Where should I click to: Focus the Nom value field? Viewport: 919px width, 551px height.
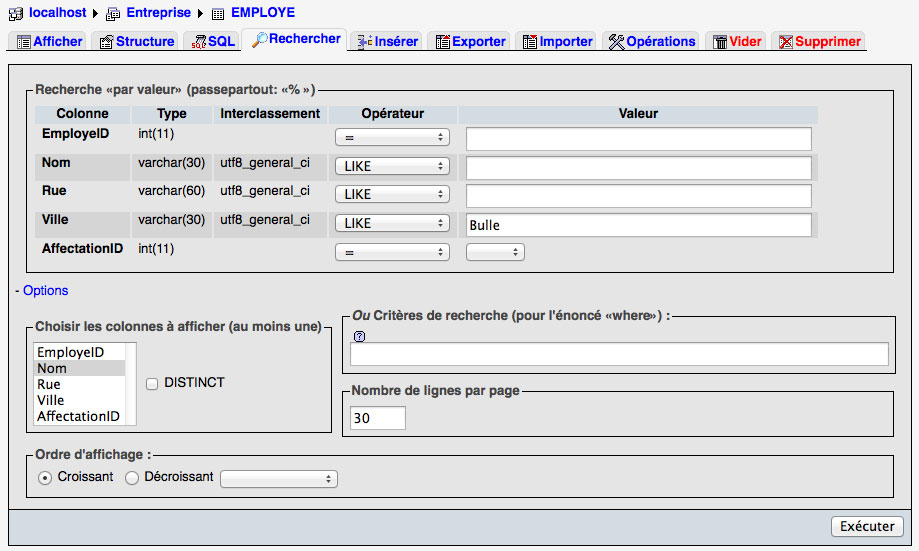(639, 168)
